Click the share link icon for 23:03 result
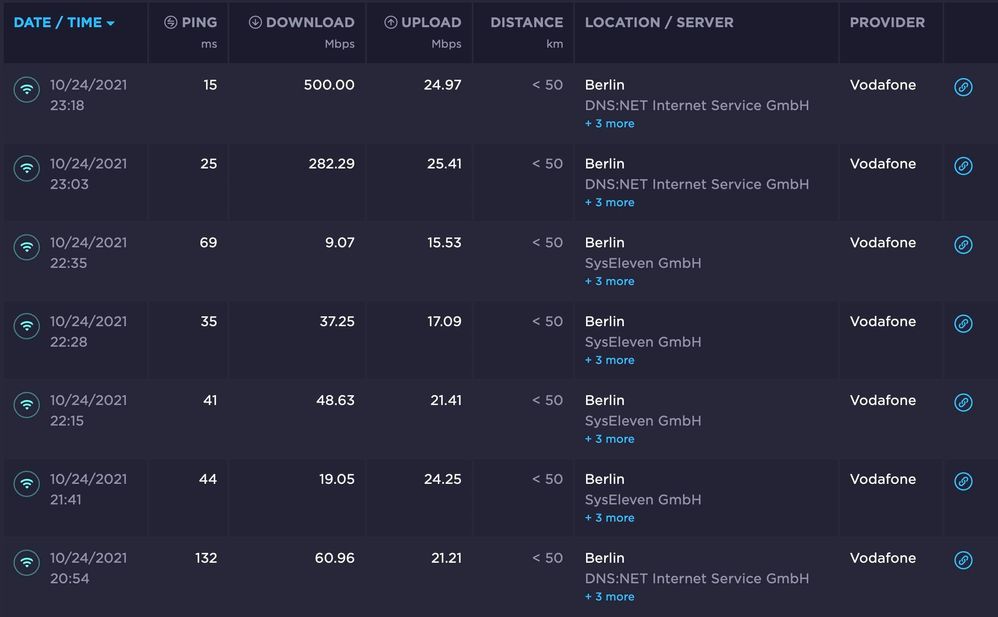 coord(963,166)
